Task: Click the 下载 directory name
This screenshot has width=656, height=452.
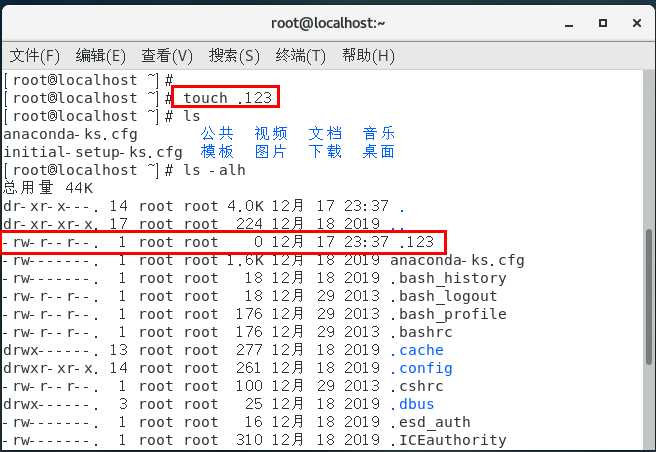Action: [325, 152]
